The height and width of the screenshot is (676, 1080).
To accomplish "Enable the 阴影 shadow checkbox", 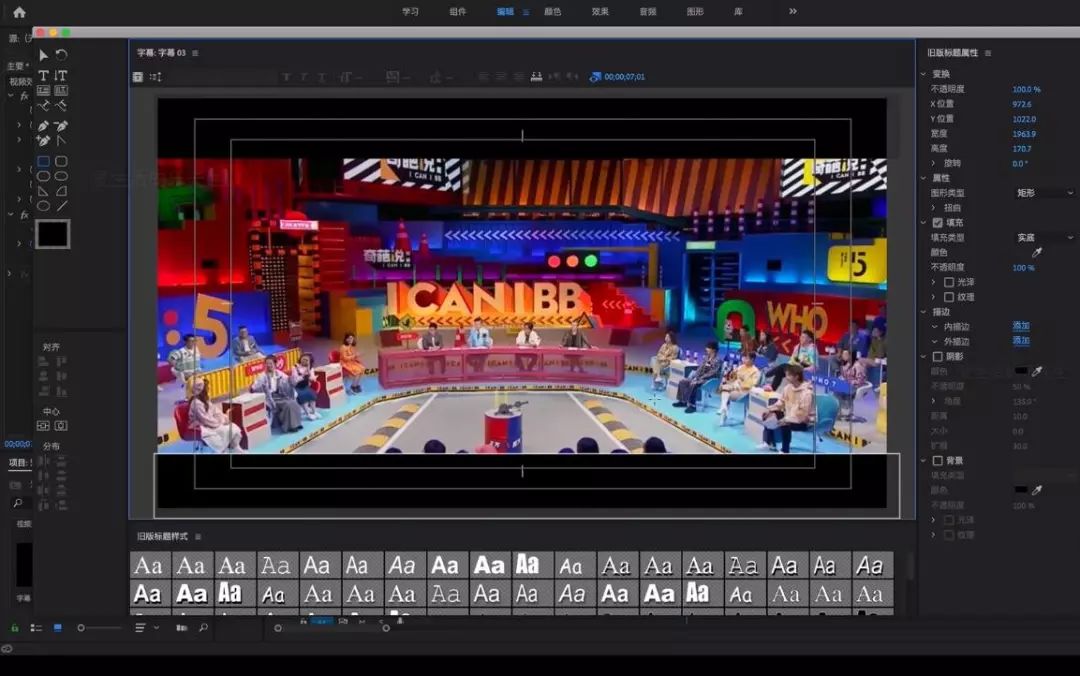I will (x=937, y=356).
